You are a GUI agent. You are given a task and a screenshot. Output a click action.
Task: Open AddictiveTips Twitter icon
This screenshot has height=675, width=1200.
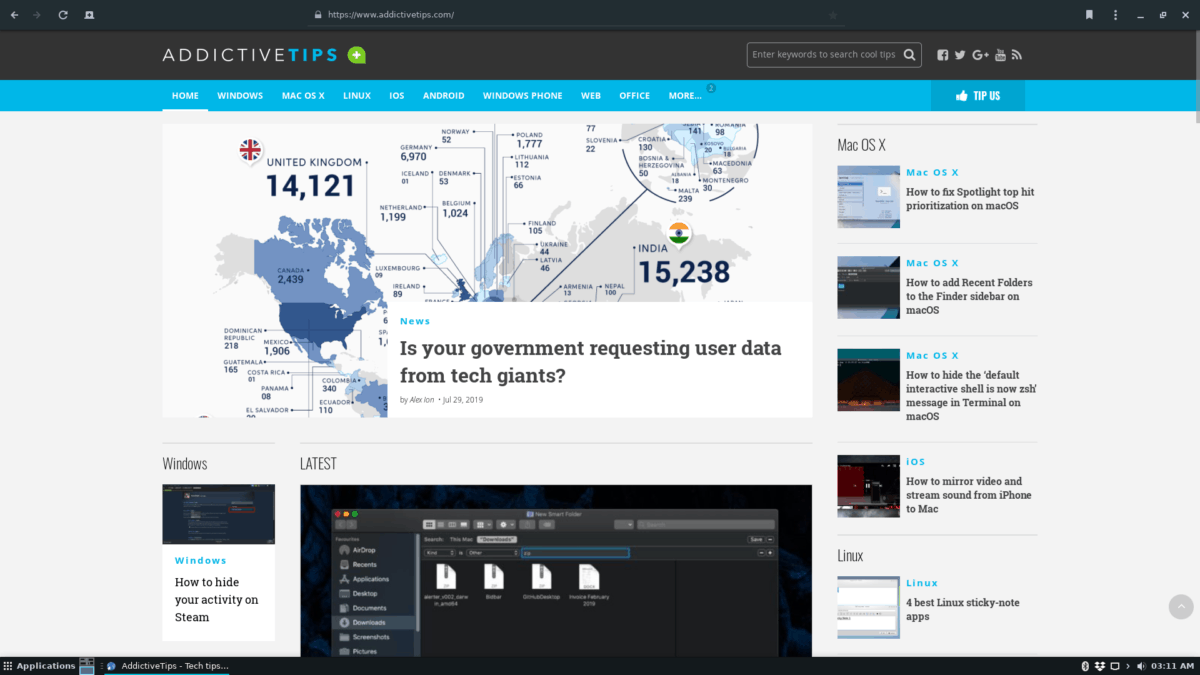tap(960, 55)
